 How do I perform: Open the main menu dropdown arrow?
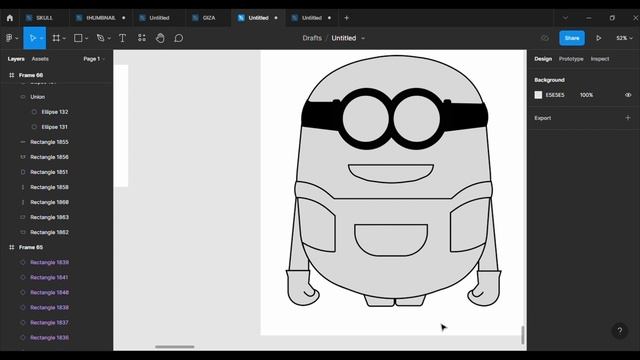[17, 38]
